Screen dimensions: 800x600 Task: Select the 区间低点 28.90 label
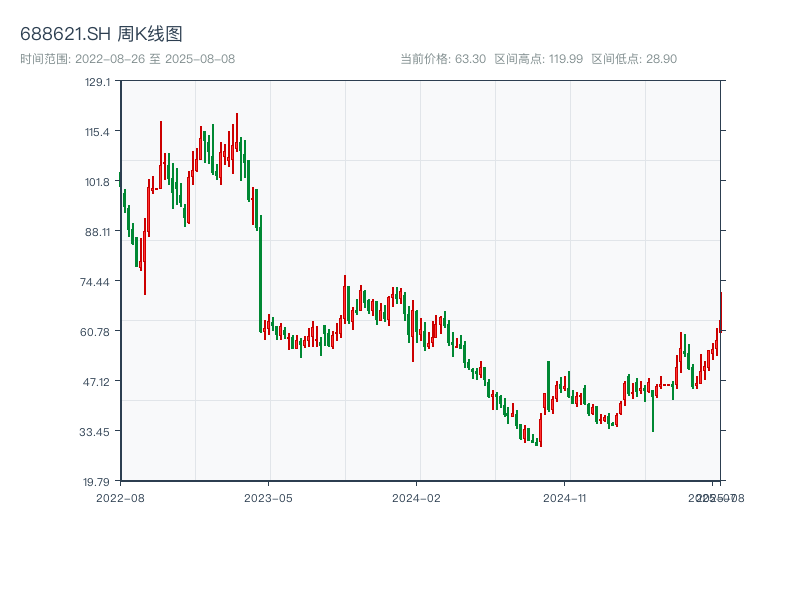(x=634, y=59)
